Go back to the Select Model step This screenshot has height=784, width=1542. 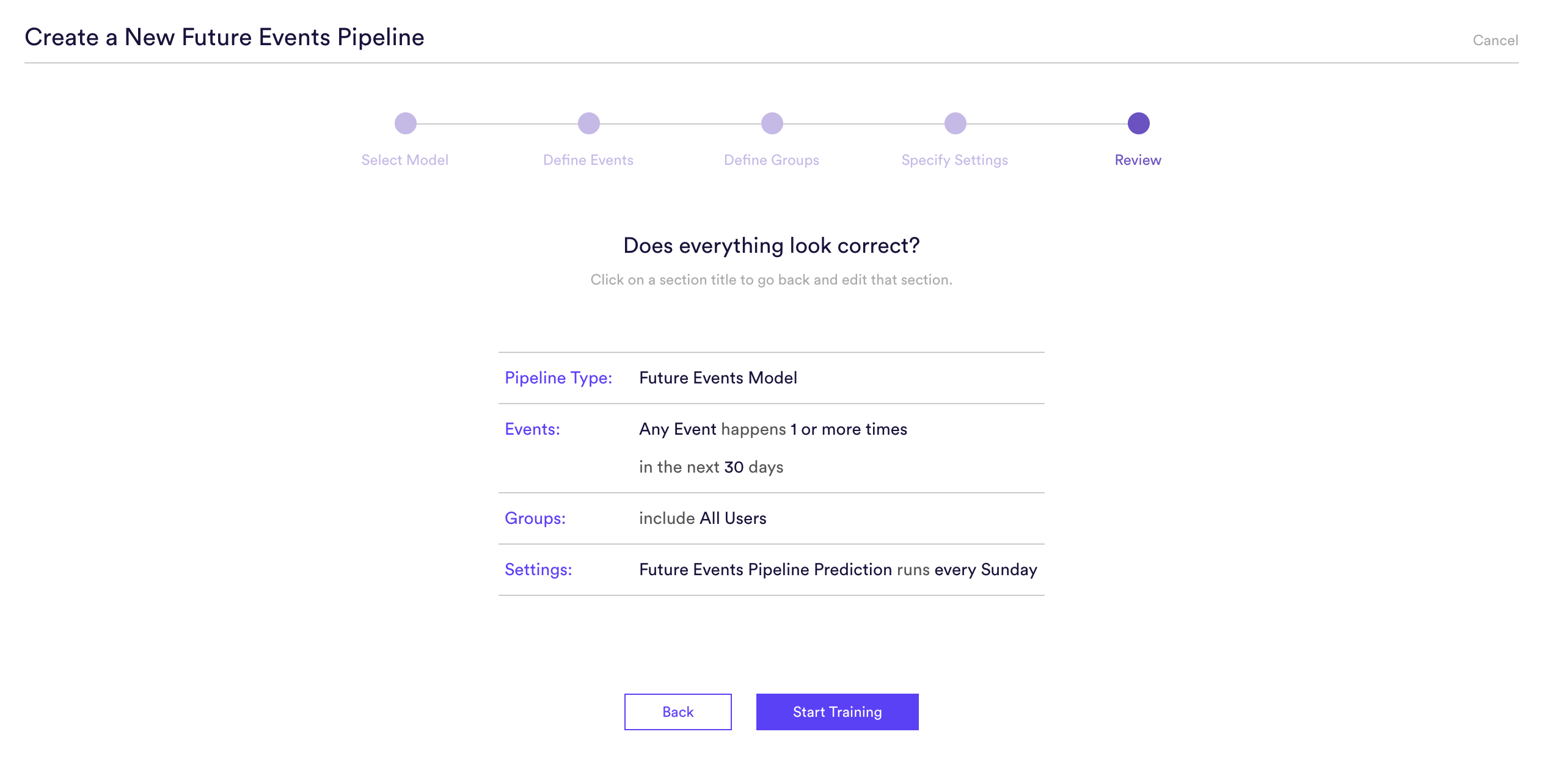click(405, 159)
